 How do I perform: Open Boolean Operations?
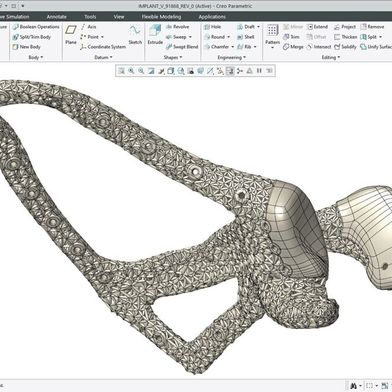pyautogui.click(x=36, y=27)
